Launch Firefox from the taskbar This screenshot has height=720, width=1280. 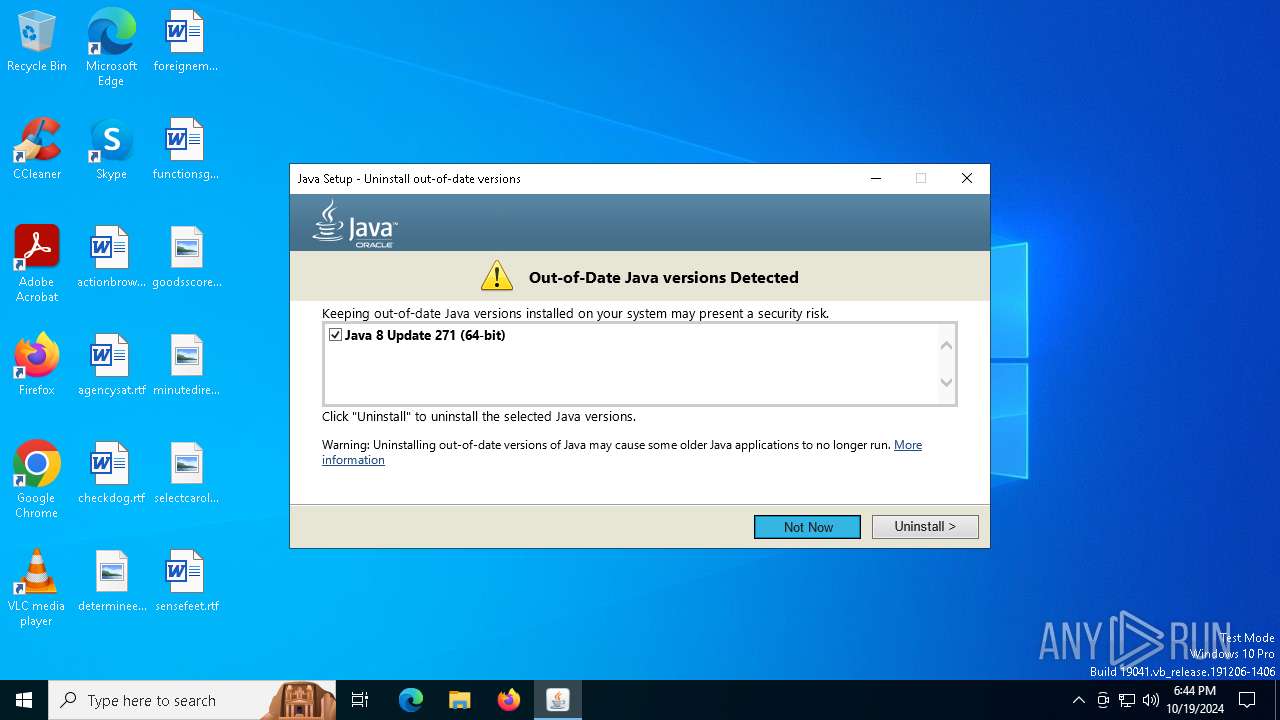pyautogui.click(x=509, y=700)
